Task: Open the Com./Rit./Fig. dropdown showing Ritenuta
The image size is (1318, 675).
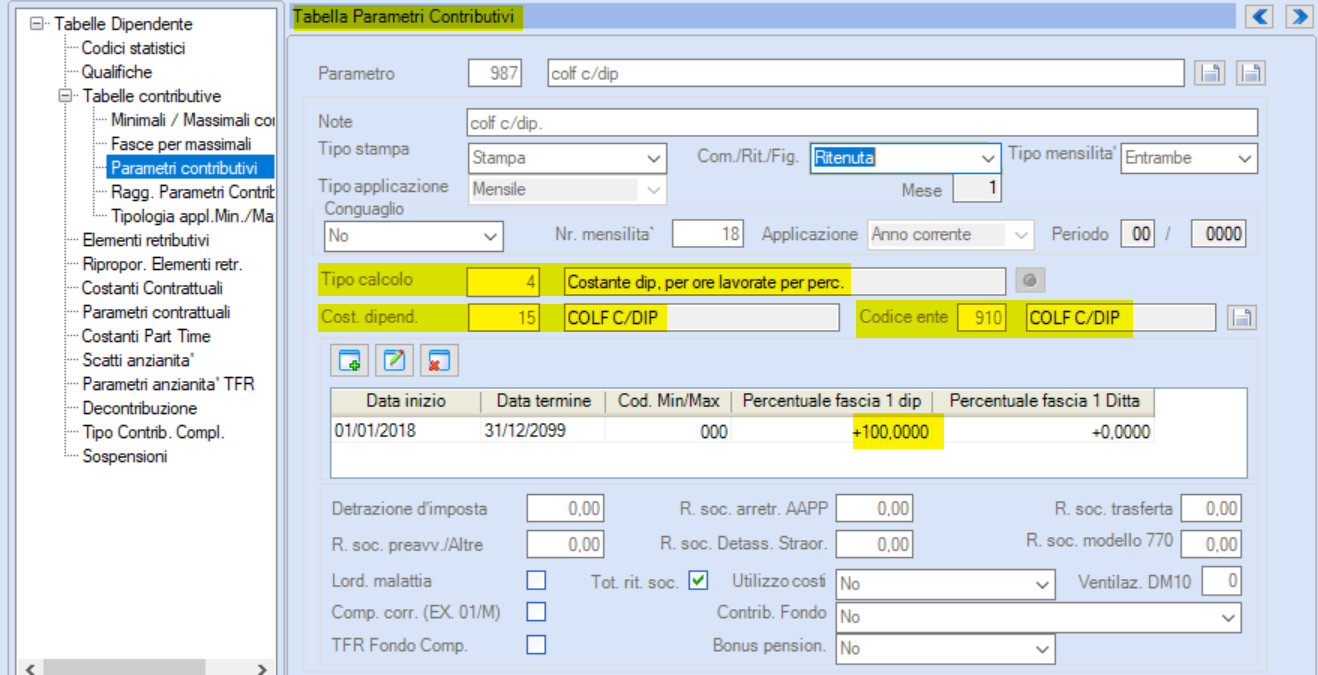Action: (988, 158)
